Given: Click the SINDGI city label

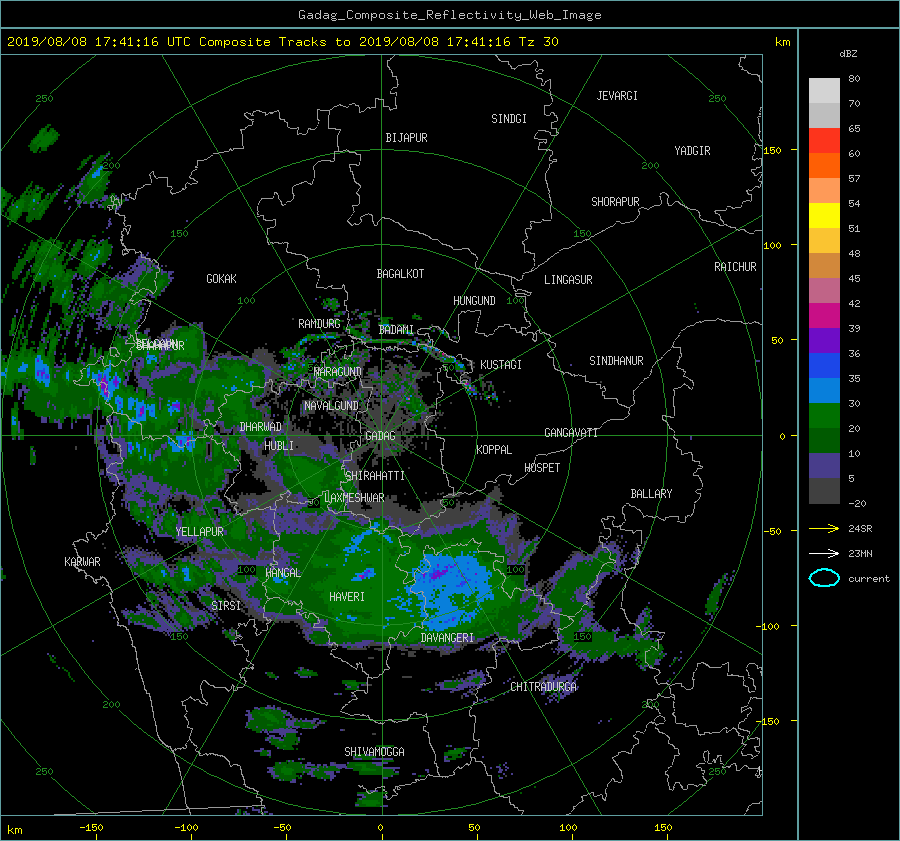Looking at the screenshot, I should tap(509, 119).
